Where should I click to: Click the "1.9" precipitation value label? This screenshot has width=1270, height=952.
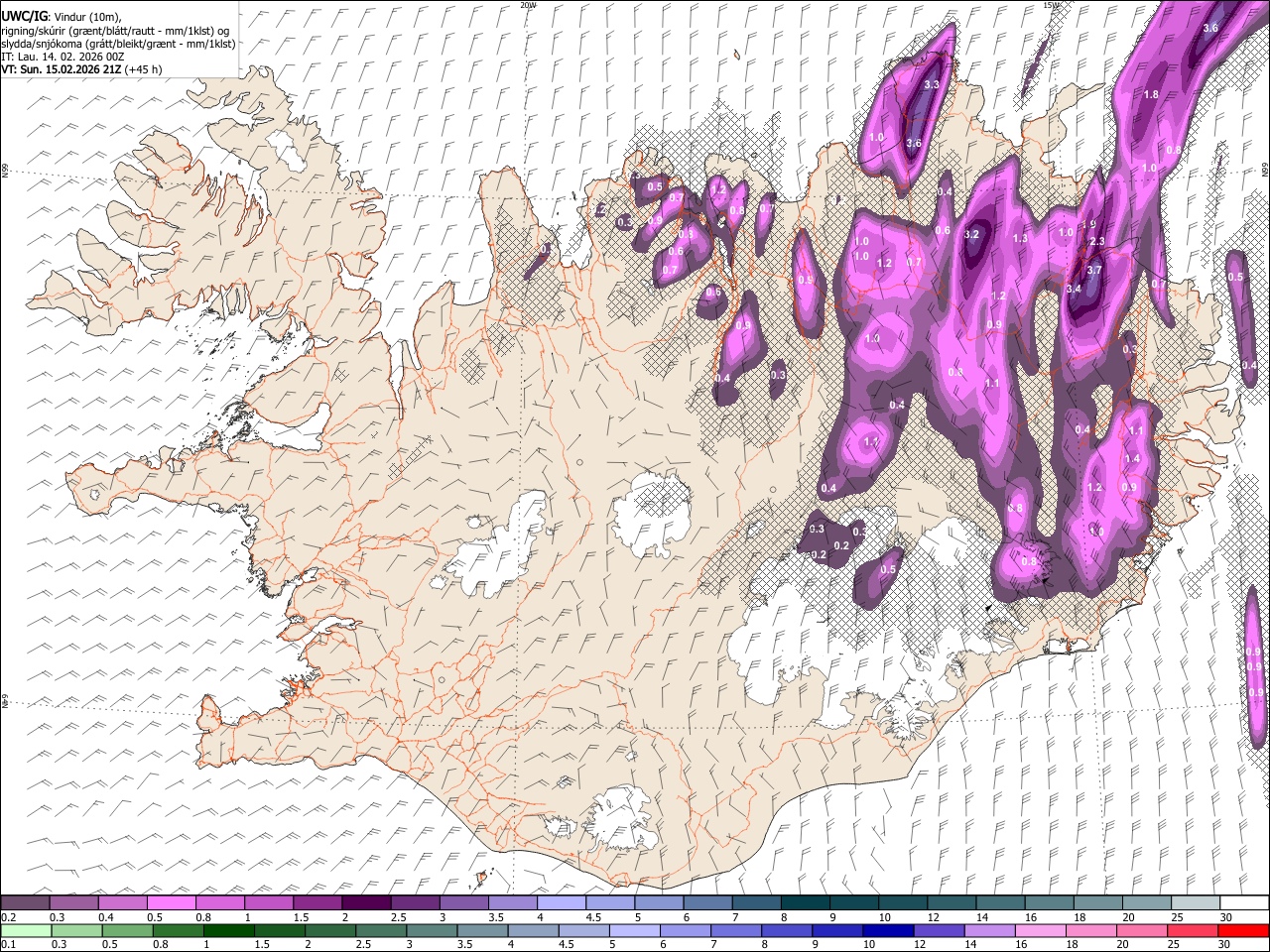(1088, 225)
